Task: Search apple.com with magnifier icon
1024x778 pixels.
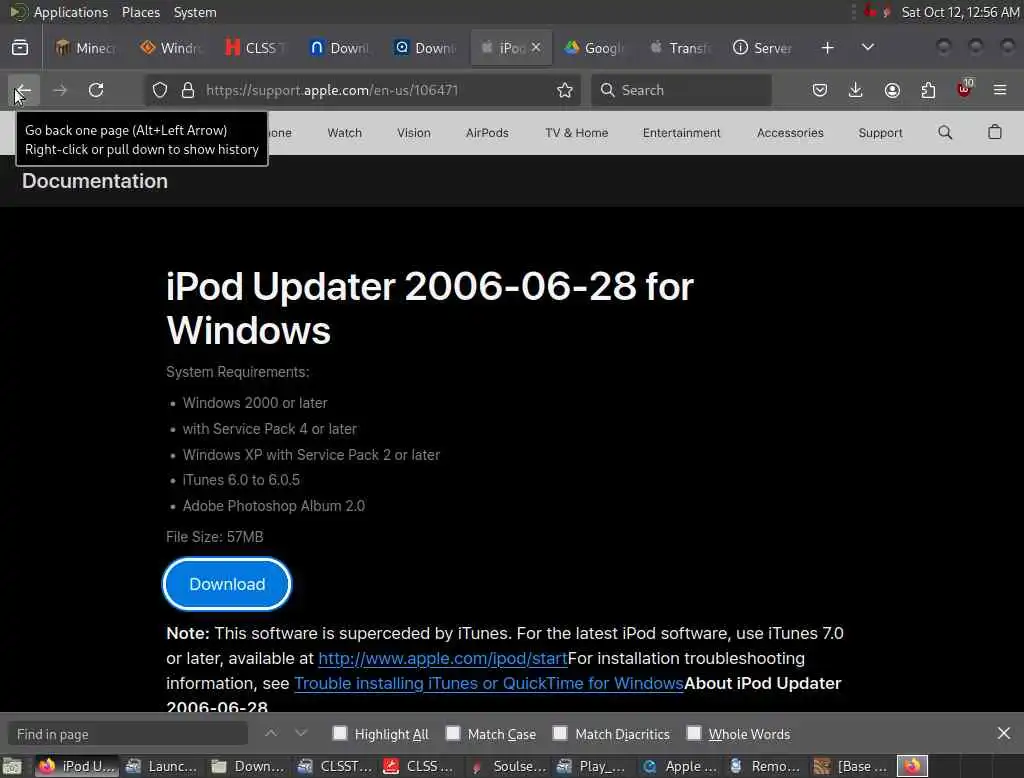Action: coord(945,133)
